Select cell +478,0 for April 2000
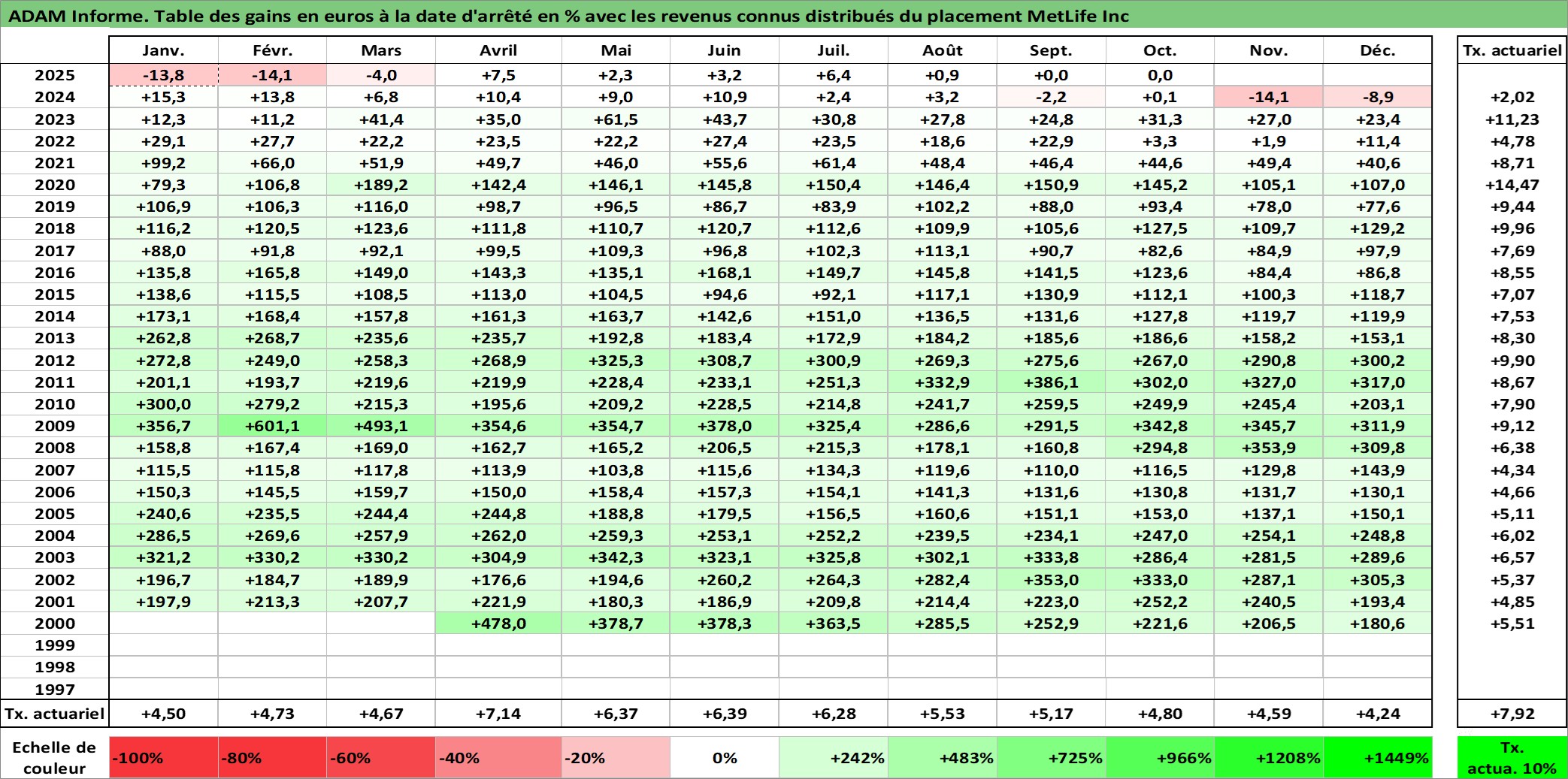Screen dimensions: 1568x779 coord(498,624)
